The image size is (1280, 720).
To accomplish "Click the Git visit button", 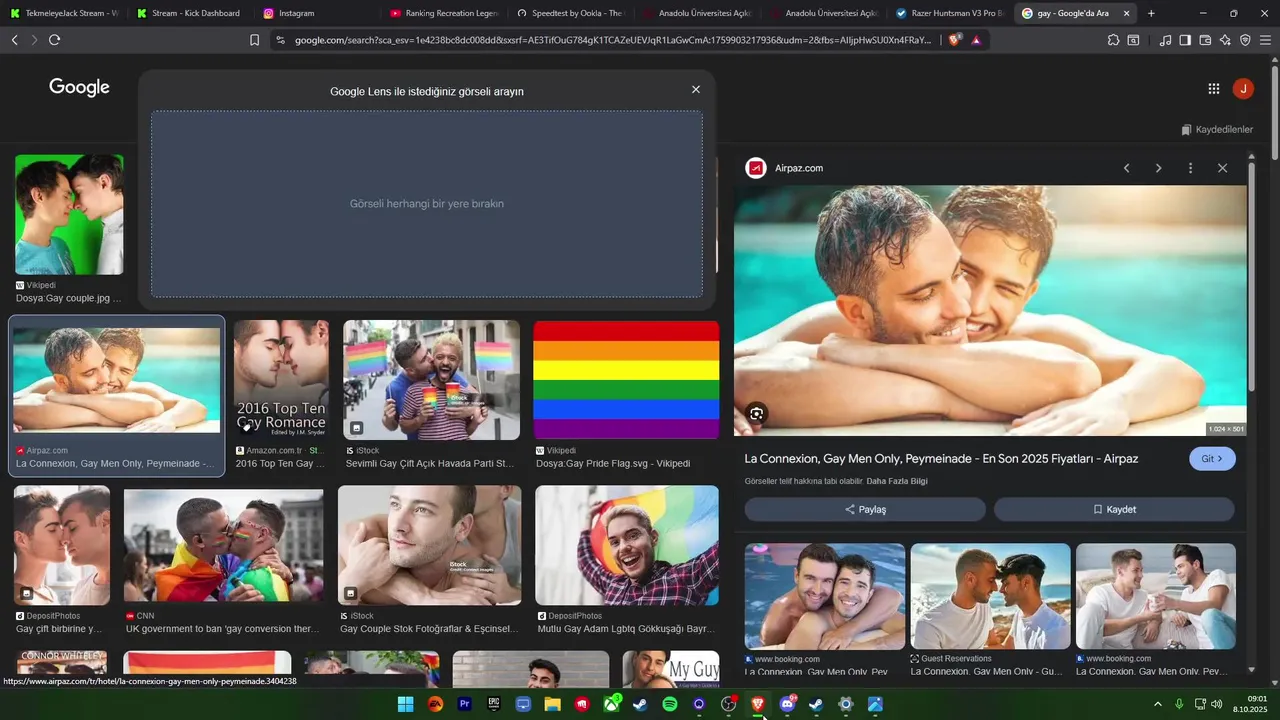I will click(x=1212, y=459).
